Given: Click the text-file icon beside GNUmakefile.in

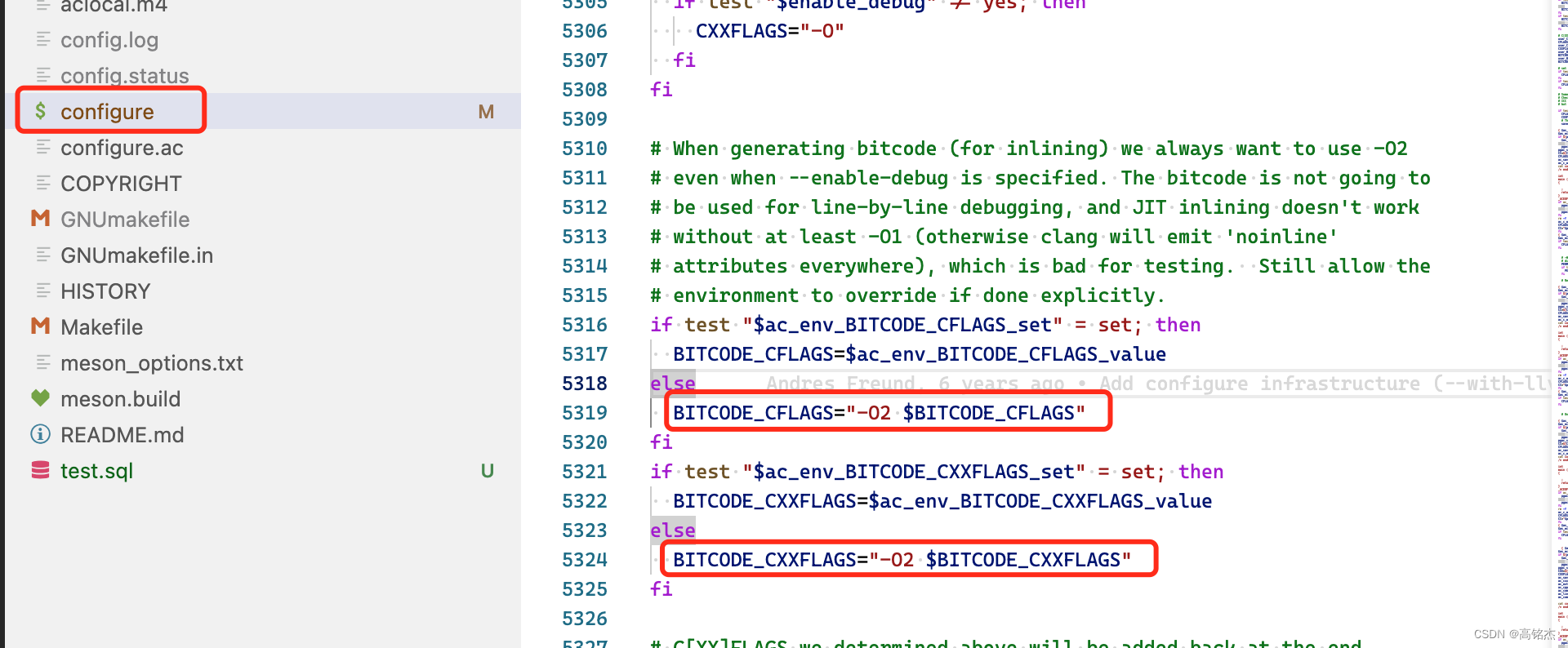Looking at the screenshot, I should (43, 255).
